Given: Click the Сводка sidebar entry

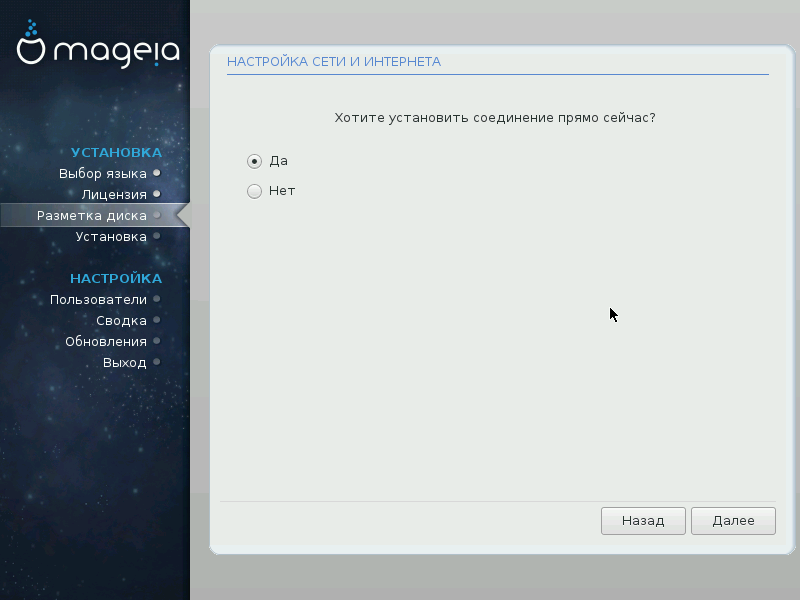Looking at the screenshot, I should pyautogui.click(x=121, y=320).
